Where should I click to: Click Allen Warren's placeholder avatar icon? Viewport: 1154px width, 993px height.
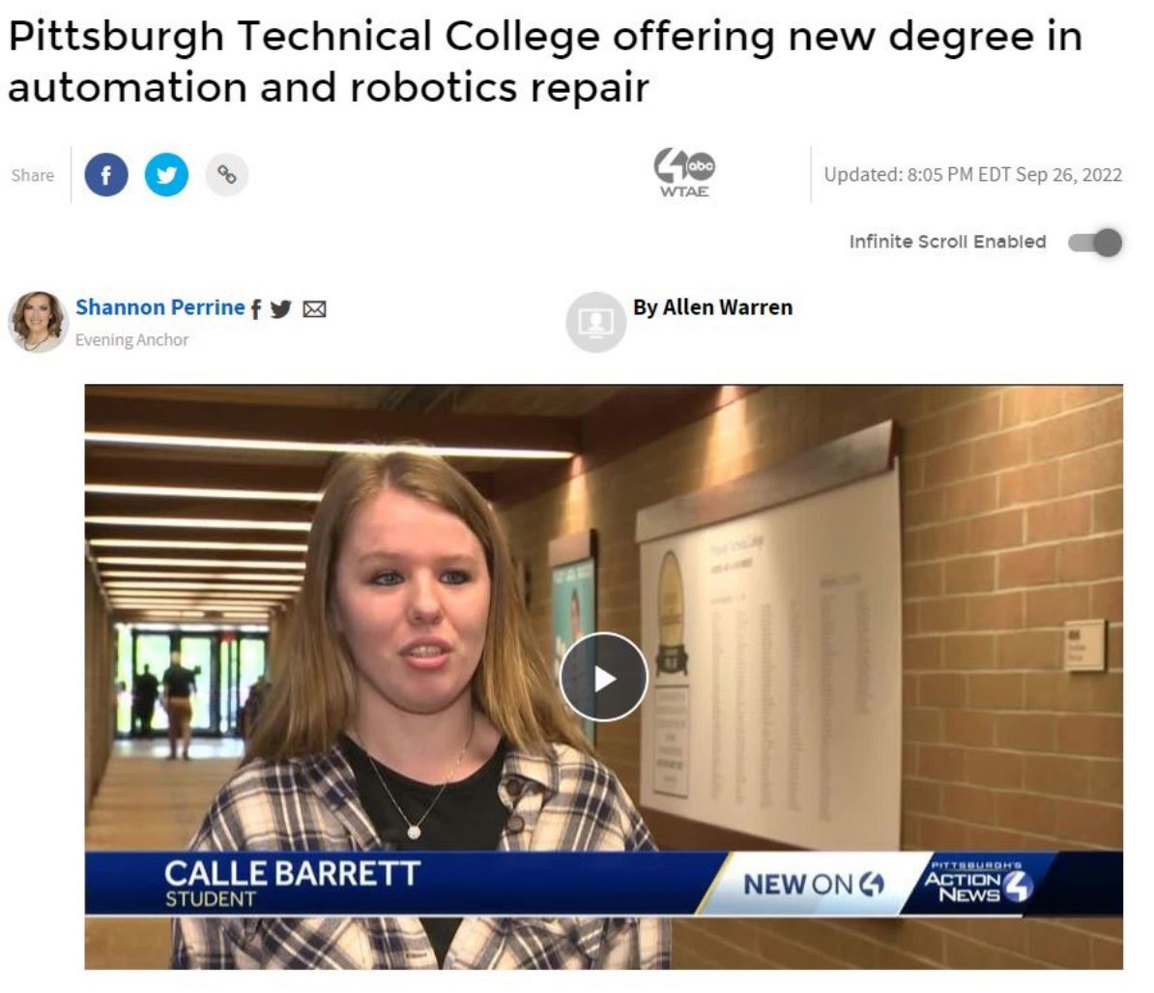point(595,322)
